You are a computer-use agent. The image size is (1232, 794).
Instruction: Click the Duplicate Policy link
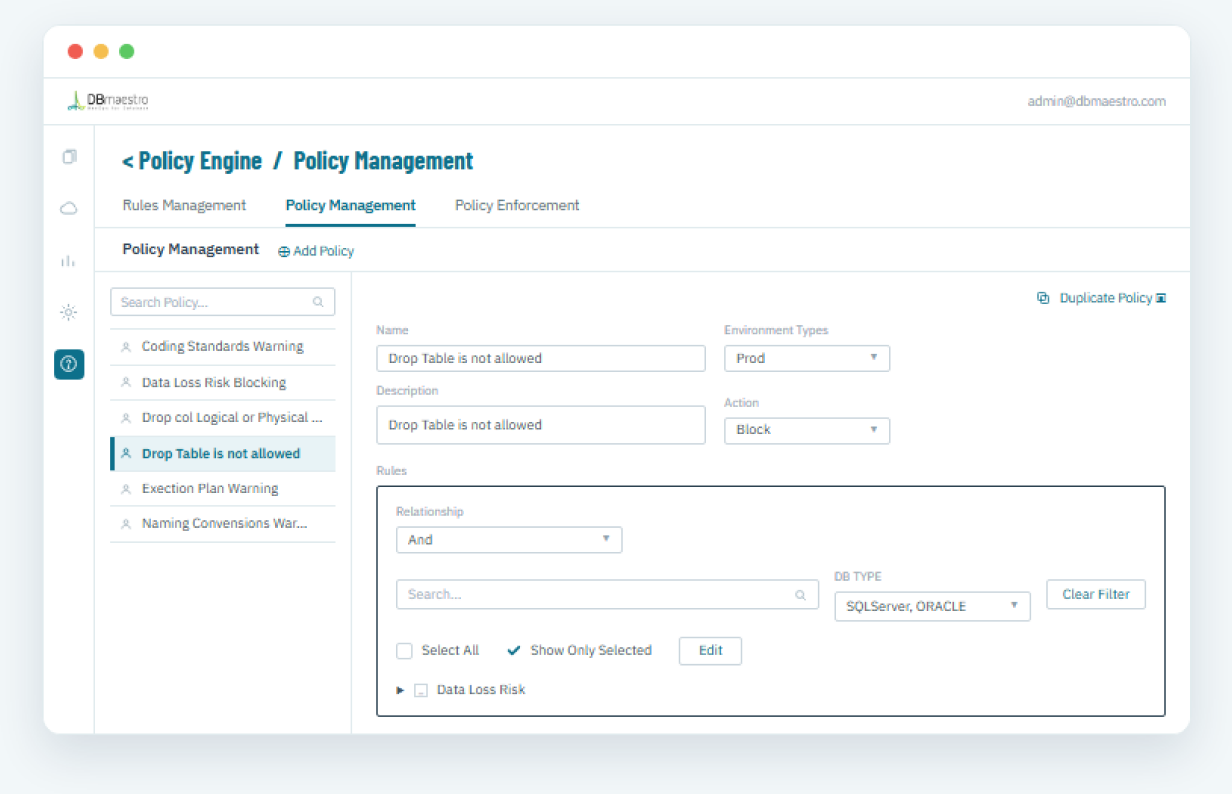pyautogui.click(x=1106, y=298)
